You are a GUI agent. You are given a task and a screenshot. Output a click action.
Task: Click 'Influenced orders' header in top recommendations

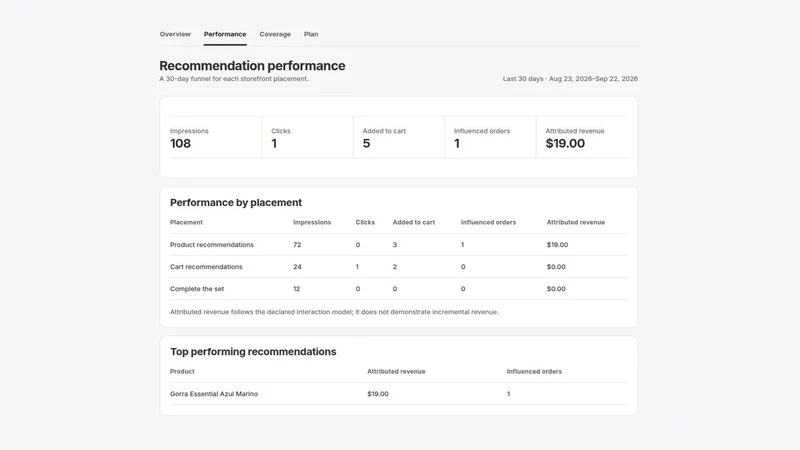point(534,371)
